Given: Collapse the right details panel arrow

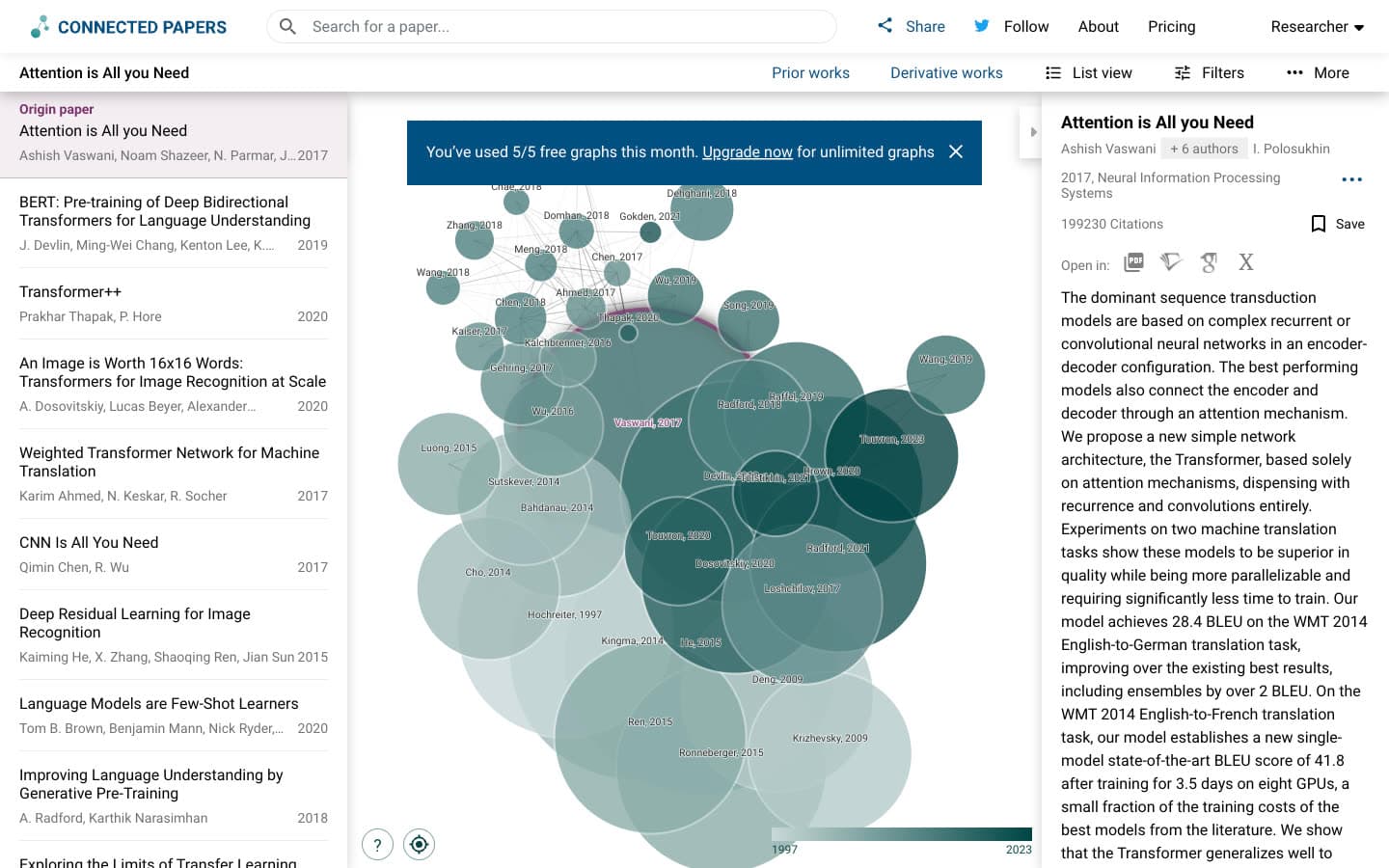Looking at the screenshot, I should pos(1032,132).
